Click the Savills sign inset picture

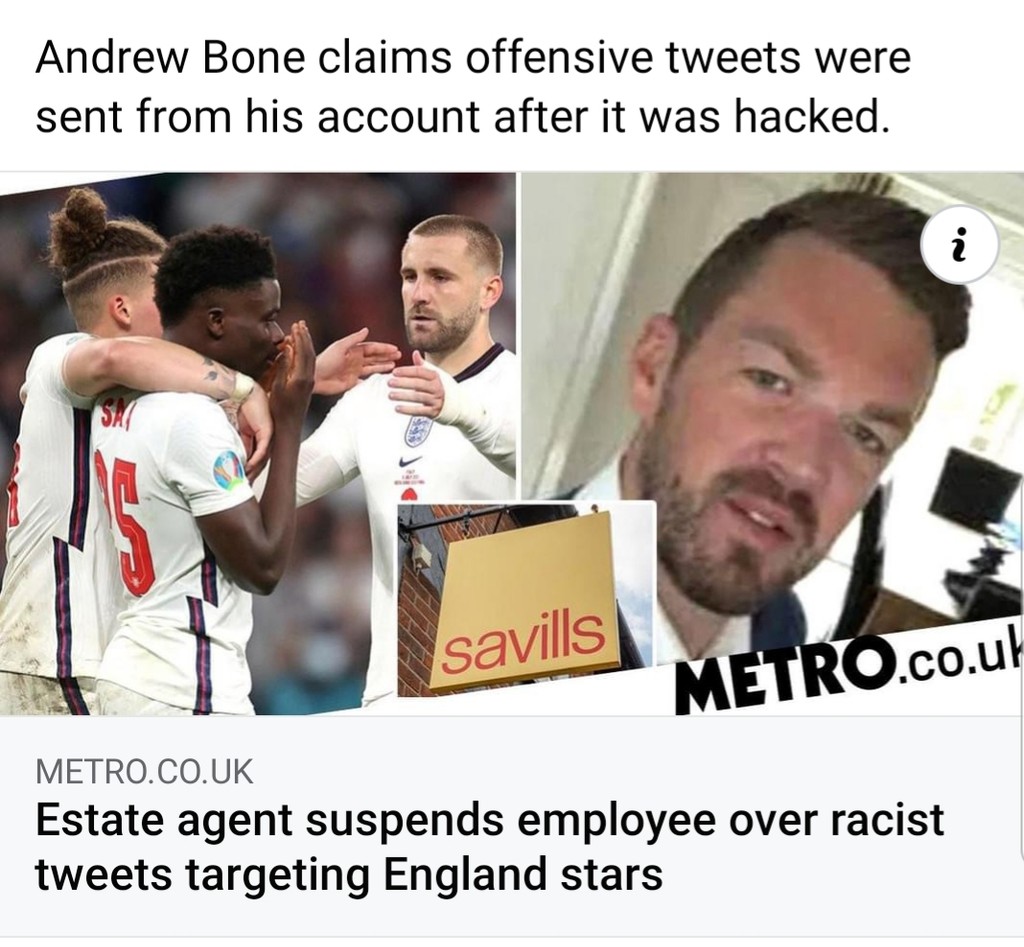(526, 599)
